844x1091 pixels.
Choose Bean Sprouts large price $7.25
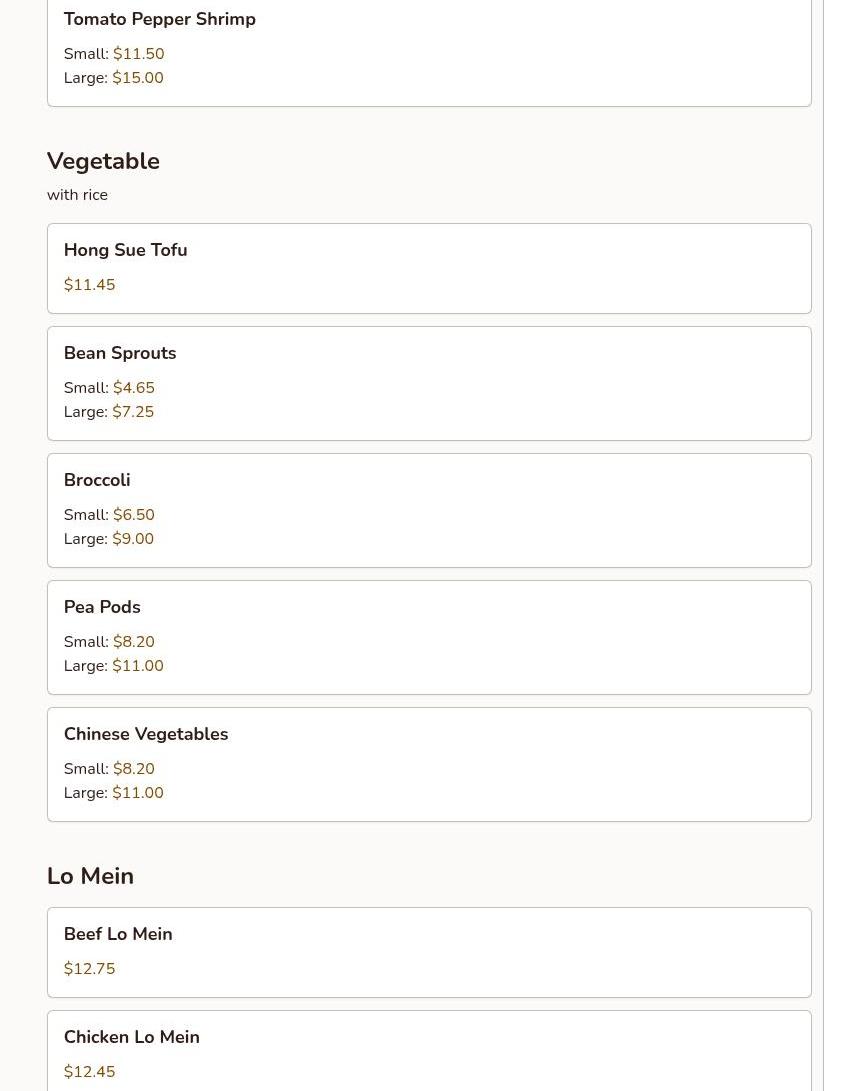(133, 412)
